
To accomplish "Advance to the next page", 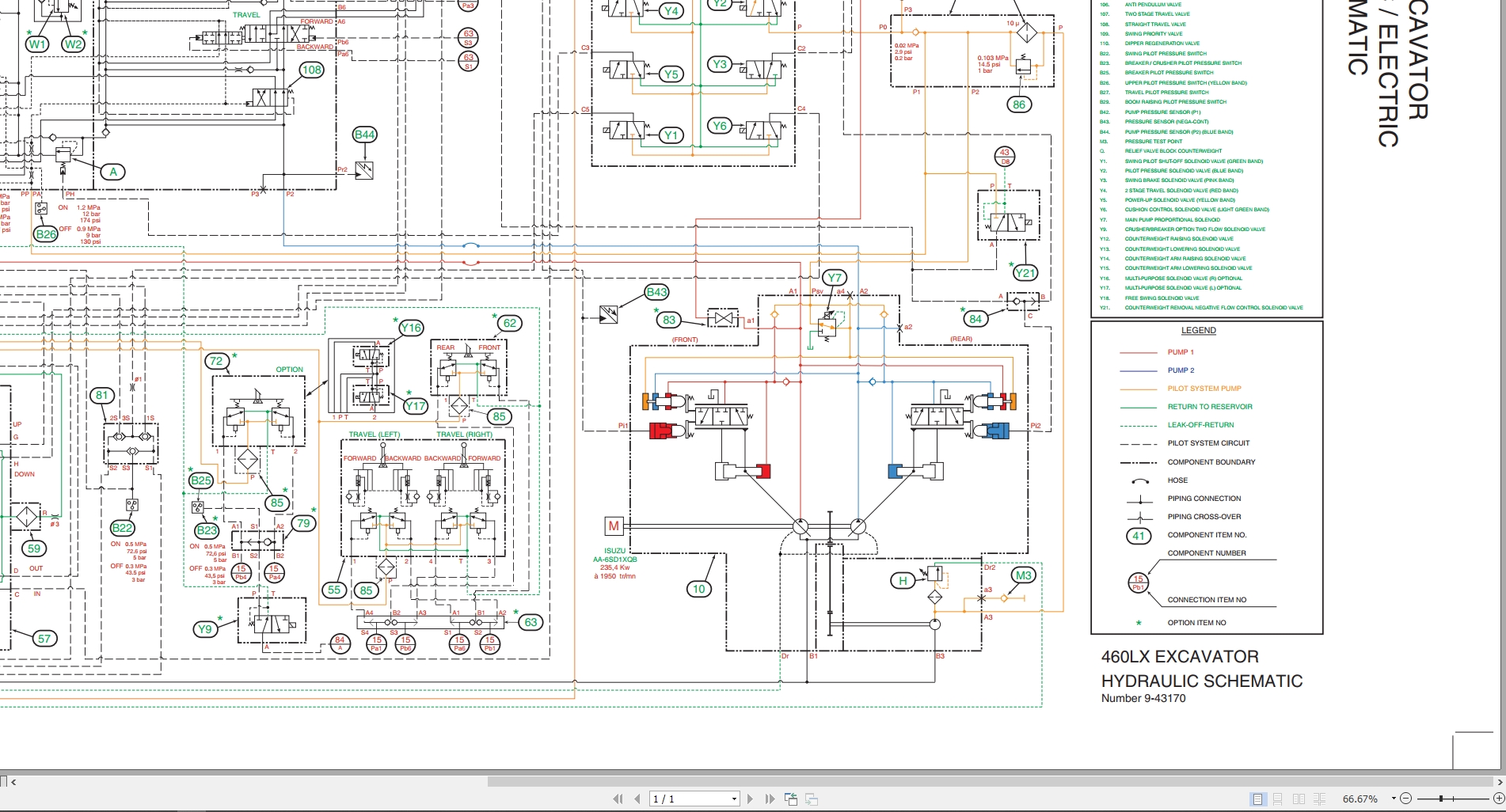I will (x=750, y=799).
